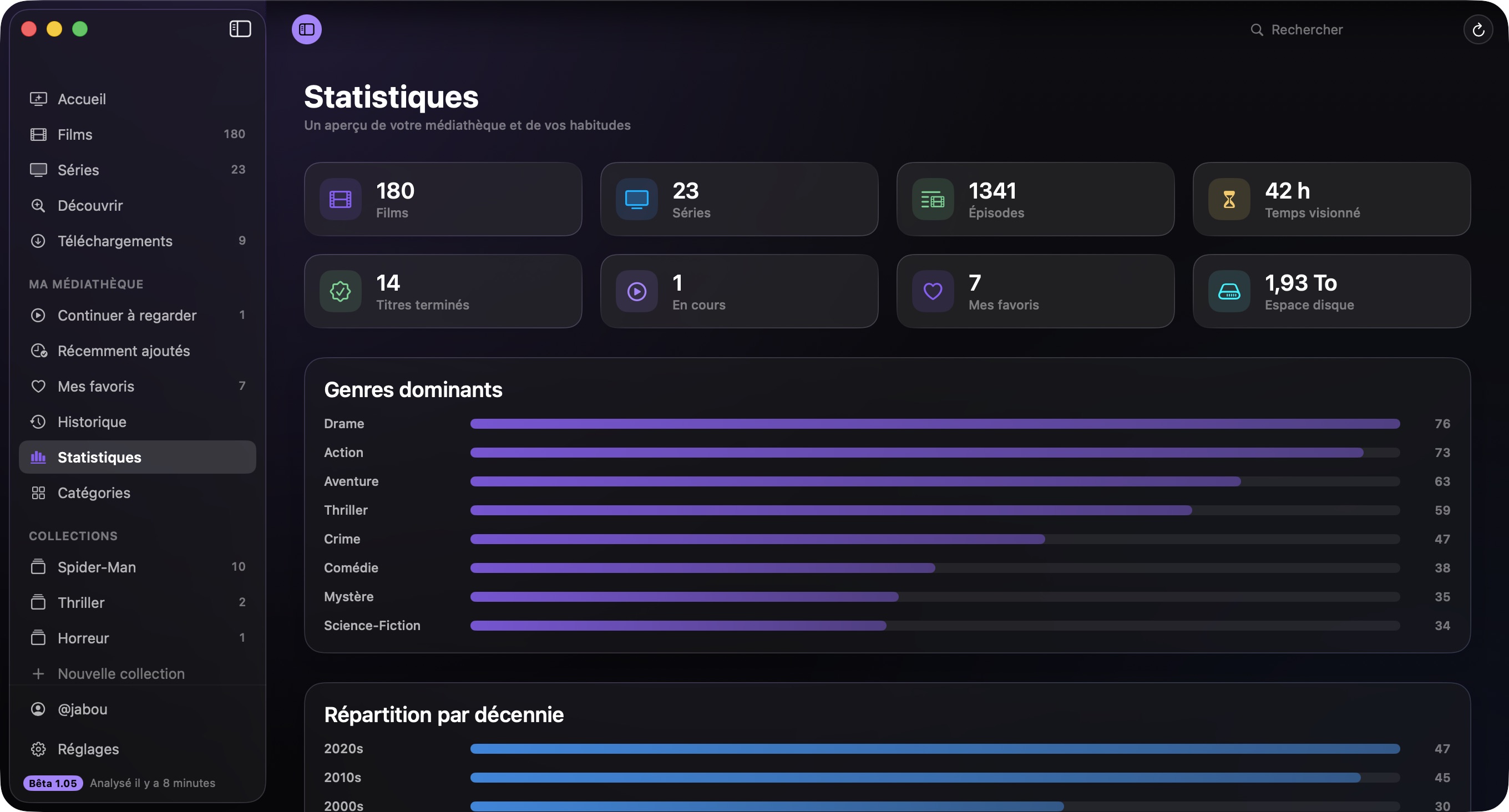This screenshot has width=1509, height=812.
Task: Click clock icon beside Récemment ajoutés
Action: 38,351
